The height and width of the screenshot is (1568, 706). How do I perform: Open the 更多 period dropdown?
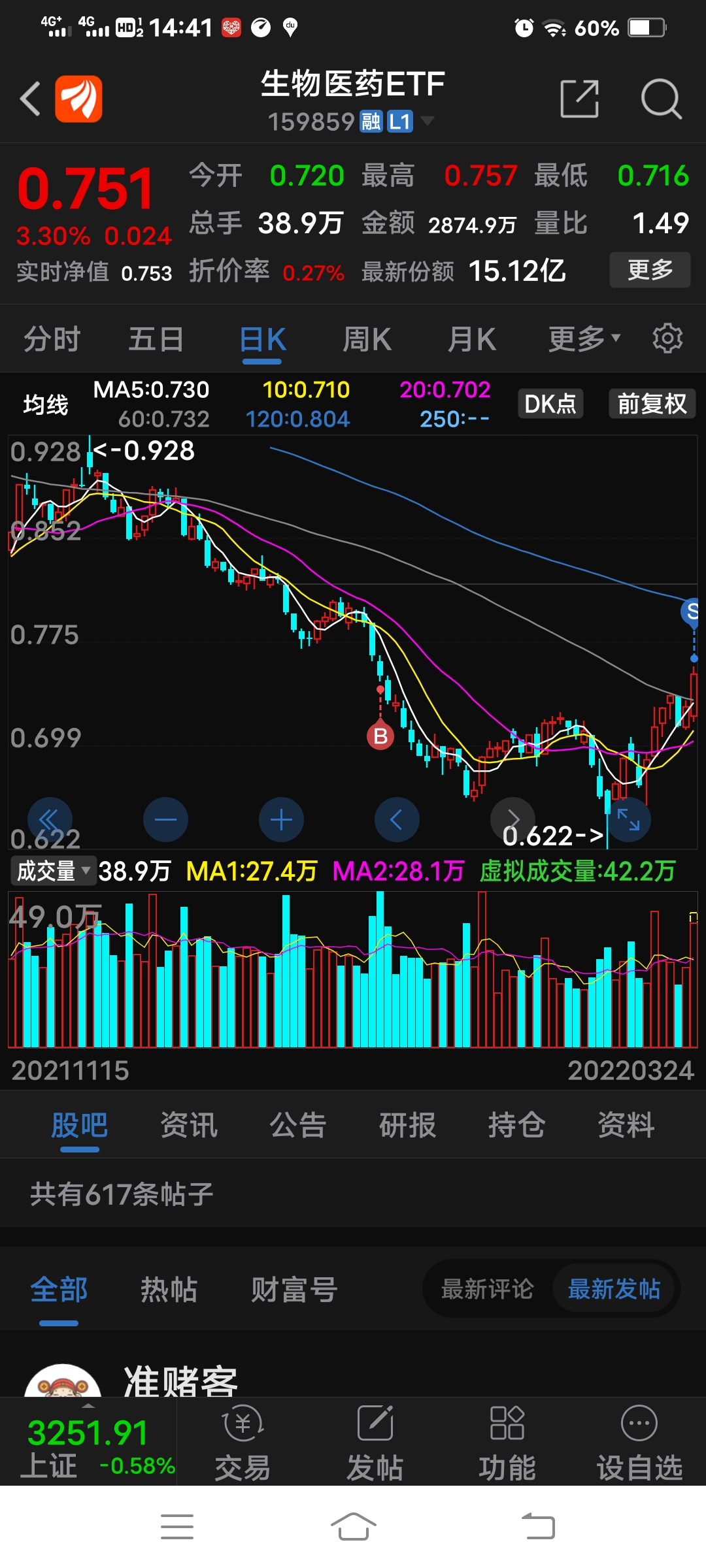tap(584, 339)
